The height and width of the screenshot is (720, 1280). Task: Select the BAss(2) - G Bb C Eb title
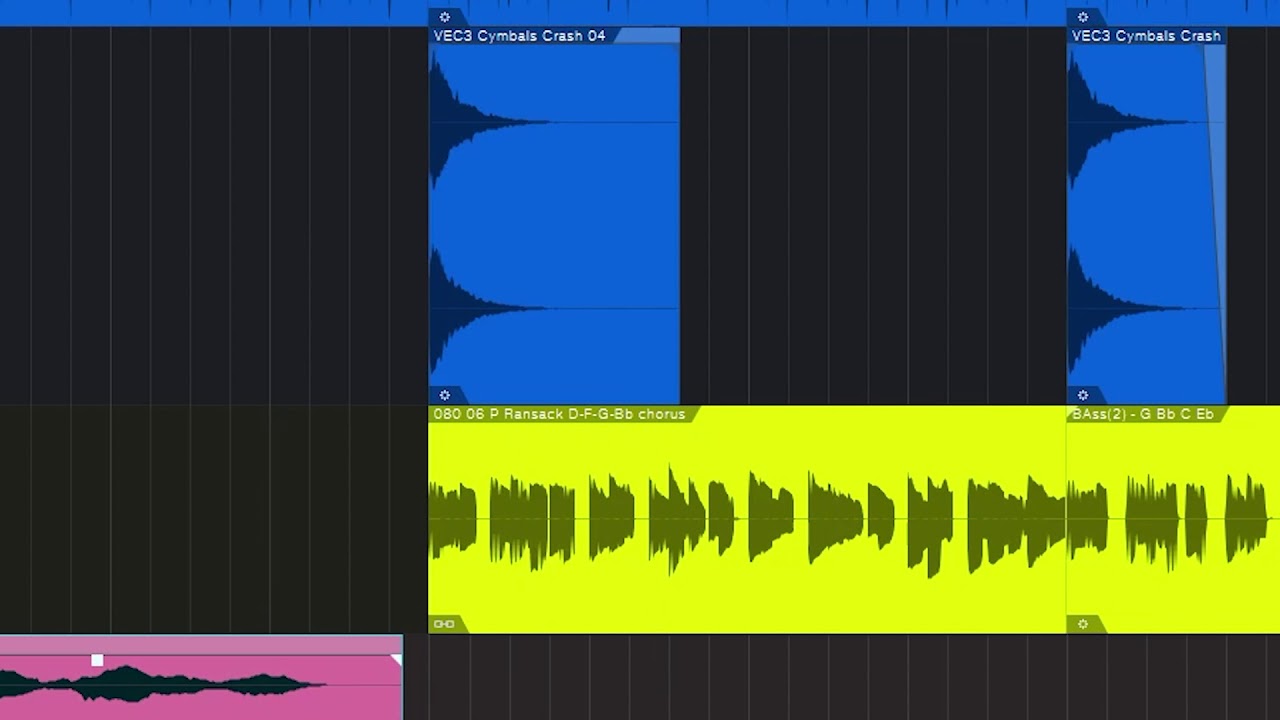tap(1142, 414)
